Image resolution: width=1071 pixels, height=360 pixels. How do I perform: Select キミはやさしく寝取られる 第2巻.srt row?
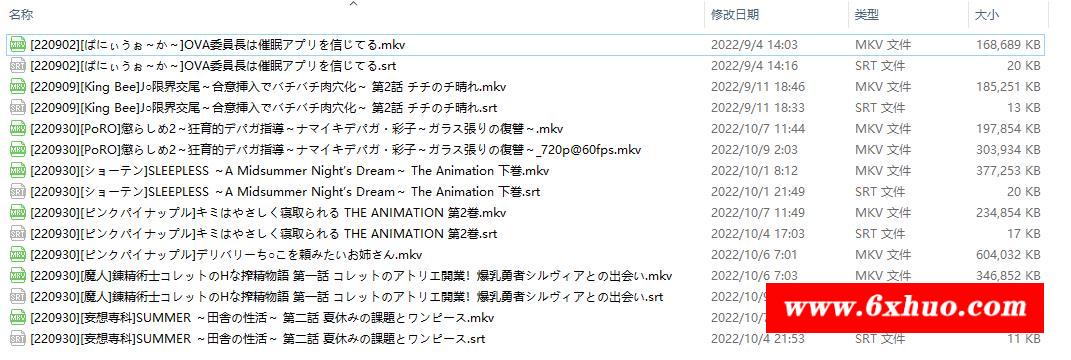click(x=526, y=234)
